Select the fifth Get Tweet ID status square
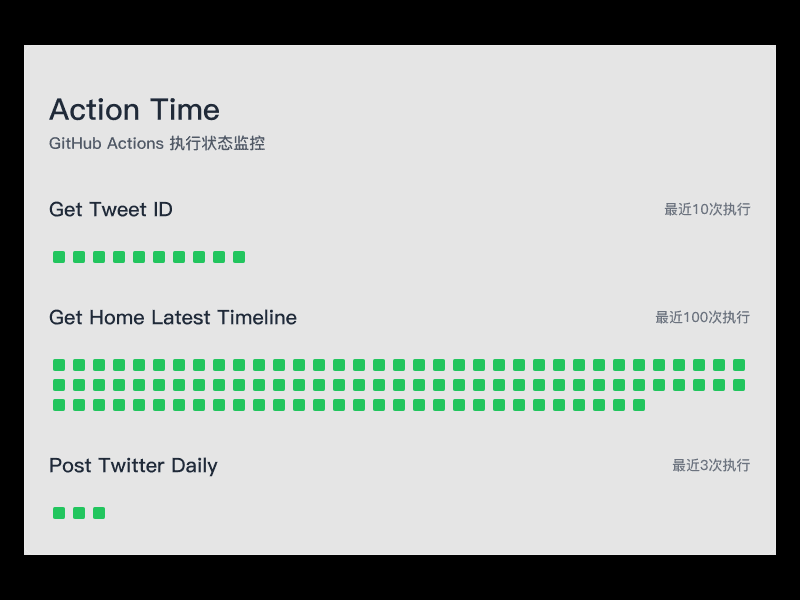Image resolution: width=800 pixels, height=600 pixels. pos(139,257)
